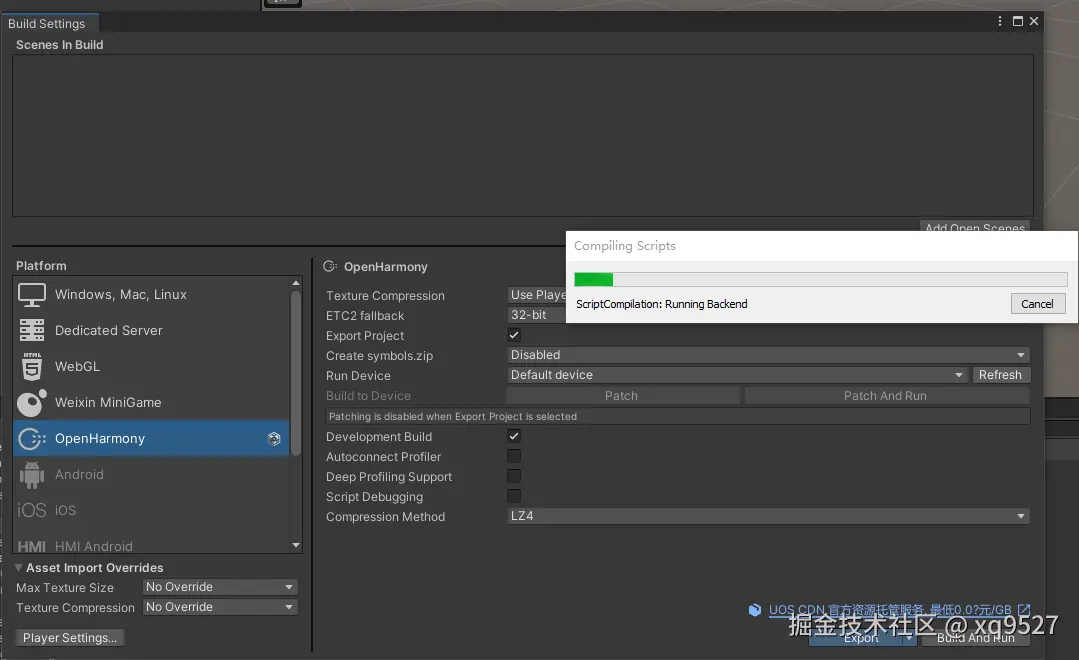The image size is (1079, 660).
Task: Click the platform list scroll down arrow
Action: click(296, 545)
